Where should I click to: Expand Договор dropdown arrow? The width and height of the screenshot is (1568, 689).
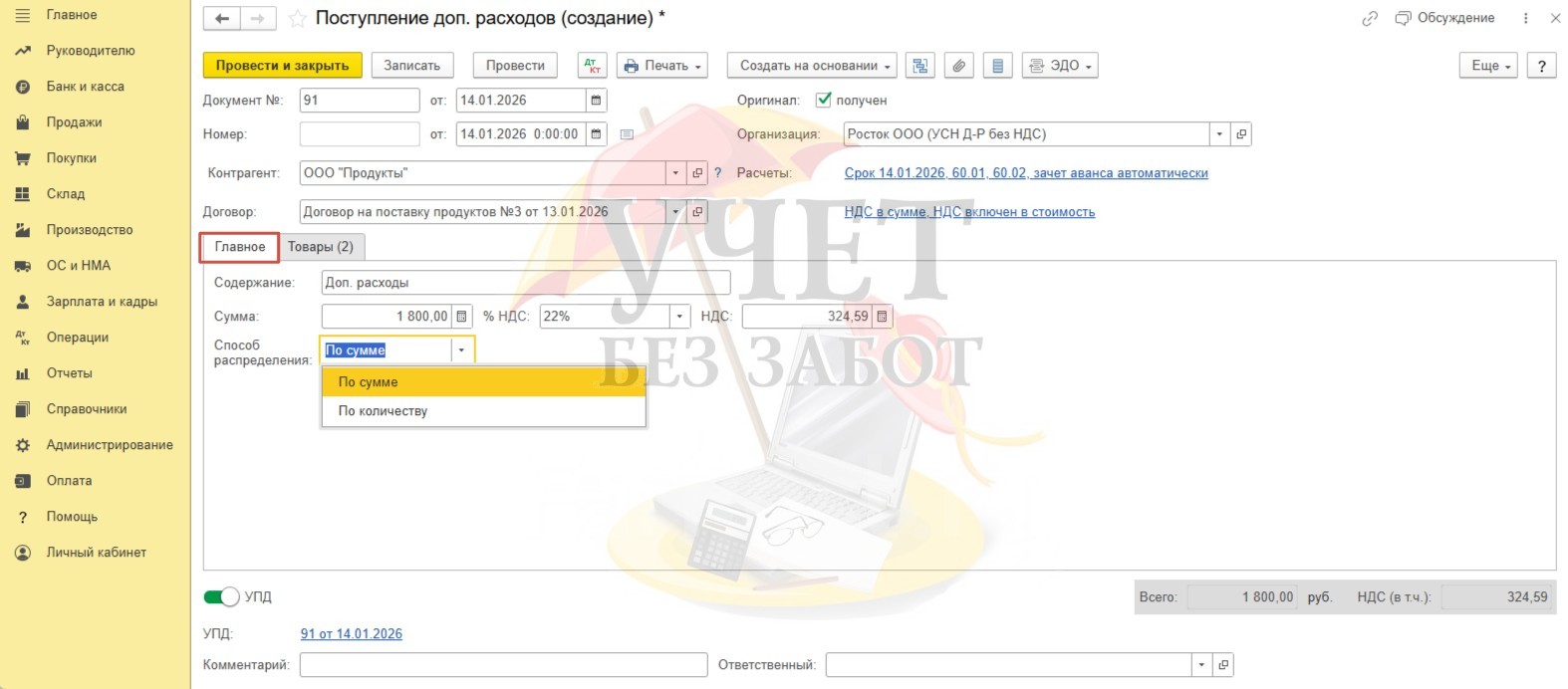pos(675,212)
